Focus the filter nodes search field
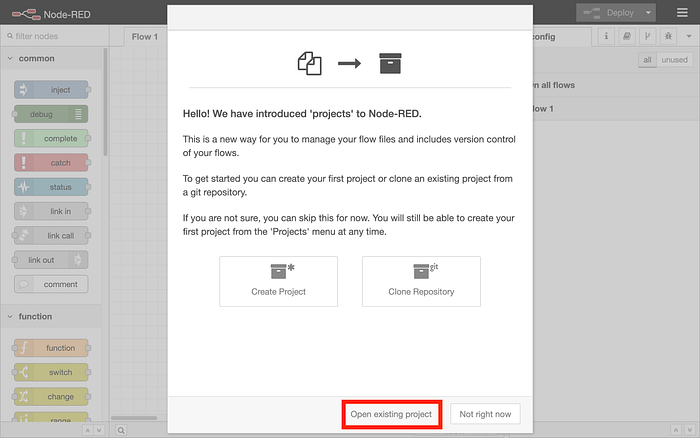The width and height of the screenshot is (700, 438). (x=54, y=36)
